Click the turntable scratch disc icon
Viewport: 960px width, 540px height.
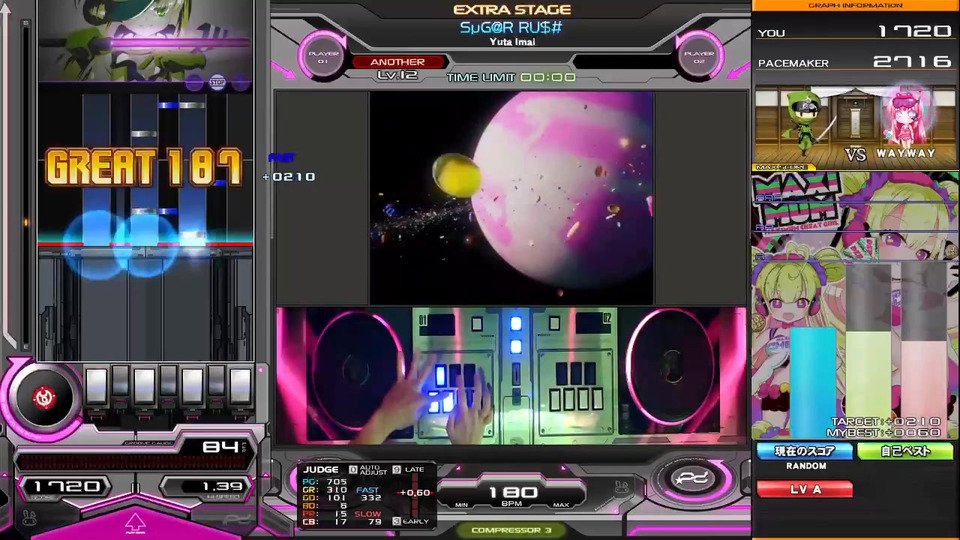[x=44, y=398]
